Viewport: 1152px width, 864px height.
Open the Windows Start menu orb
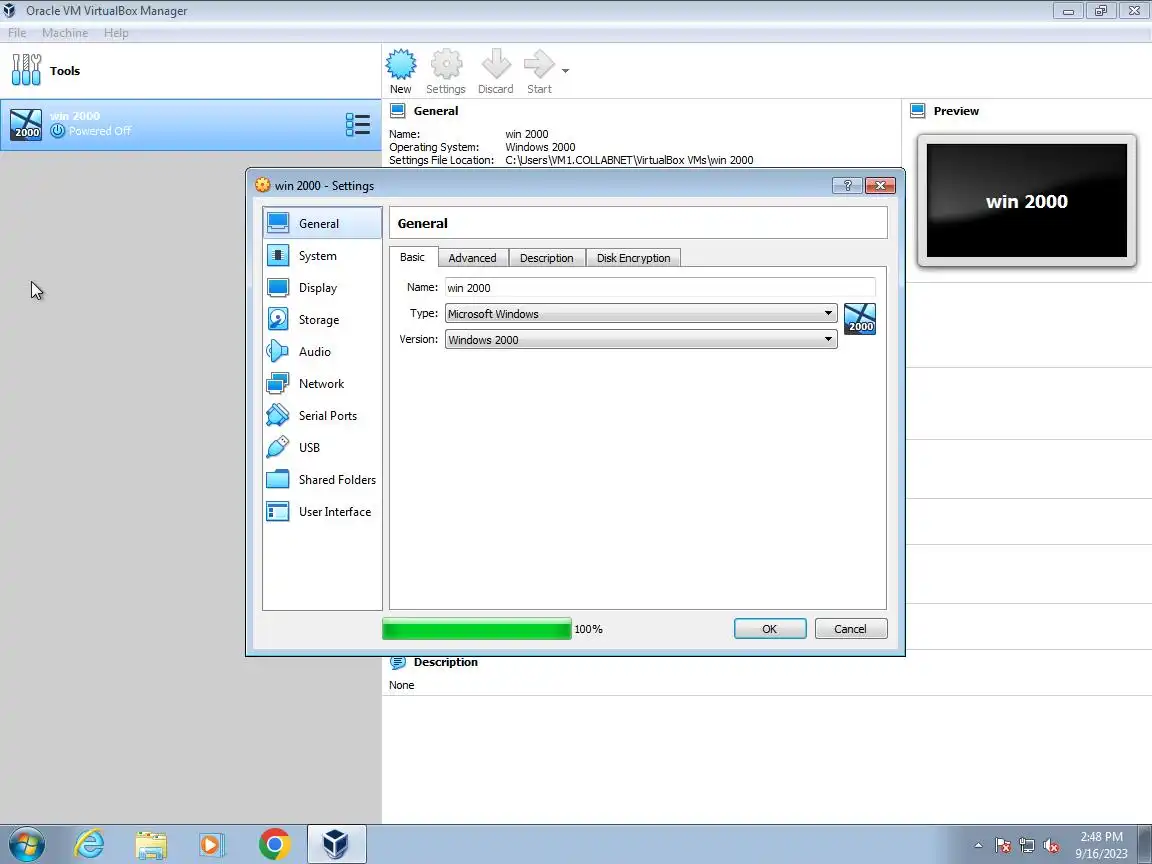[x=26, y=844]
